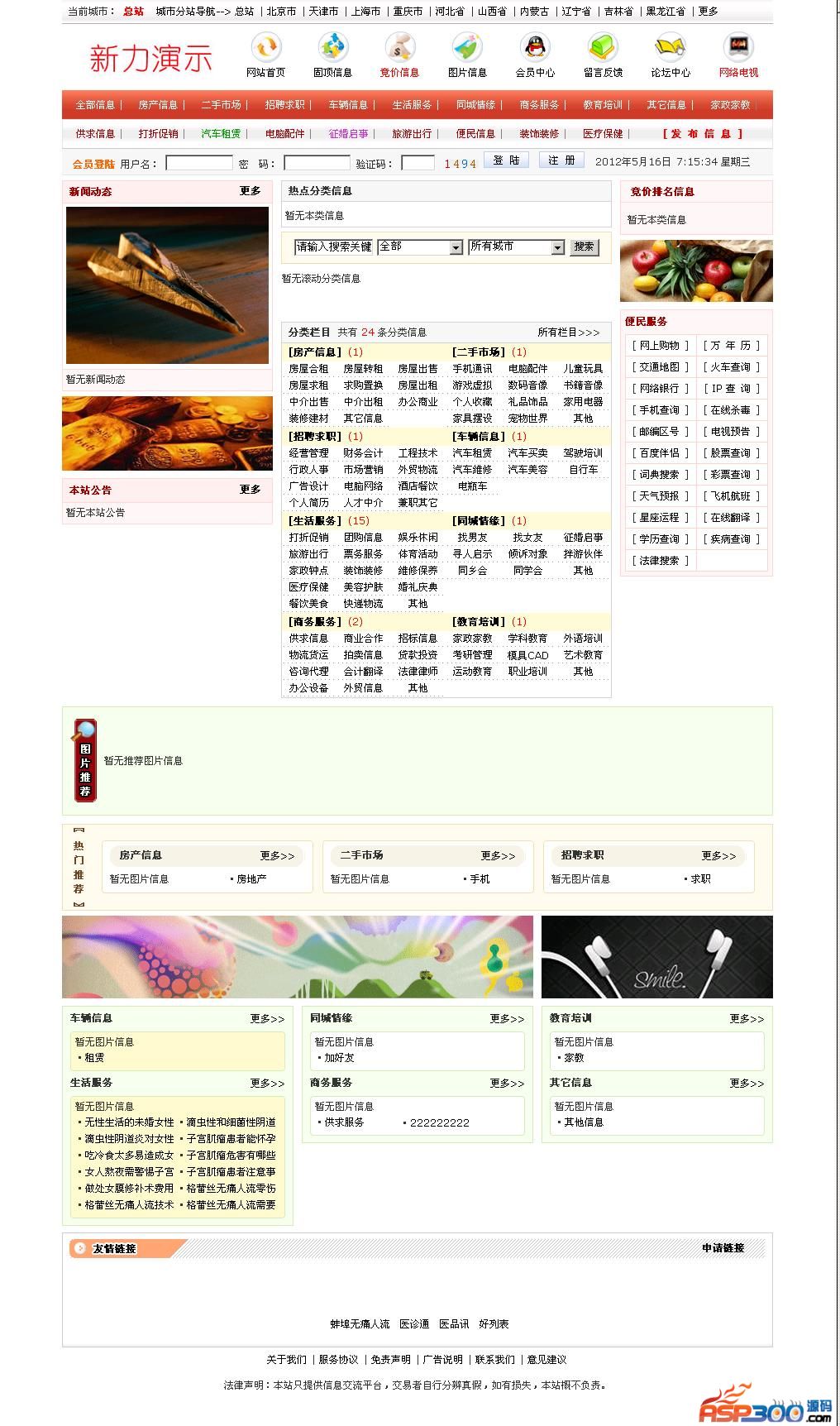This screenshot has width=840, height=1426.
Task: Open 蚌埠无痛人流 friend link
Action: (x=360, y=1324)
